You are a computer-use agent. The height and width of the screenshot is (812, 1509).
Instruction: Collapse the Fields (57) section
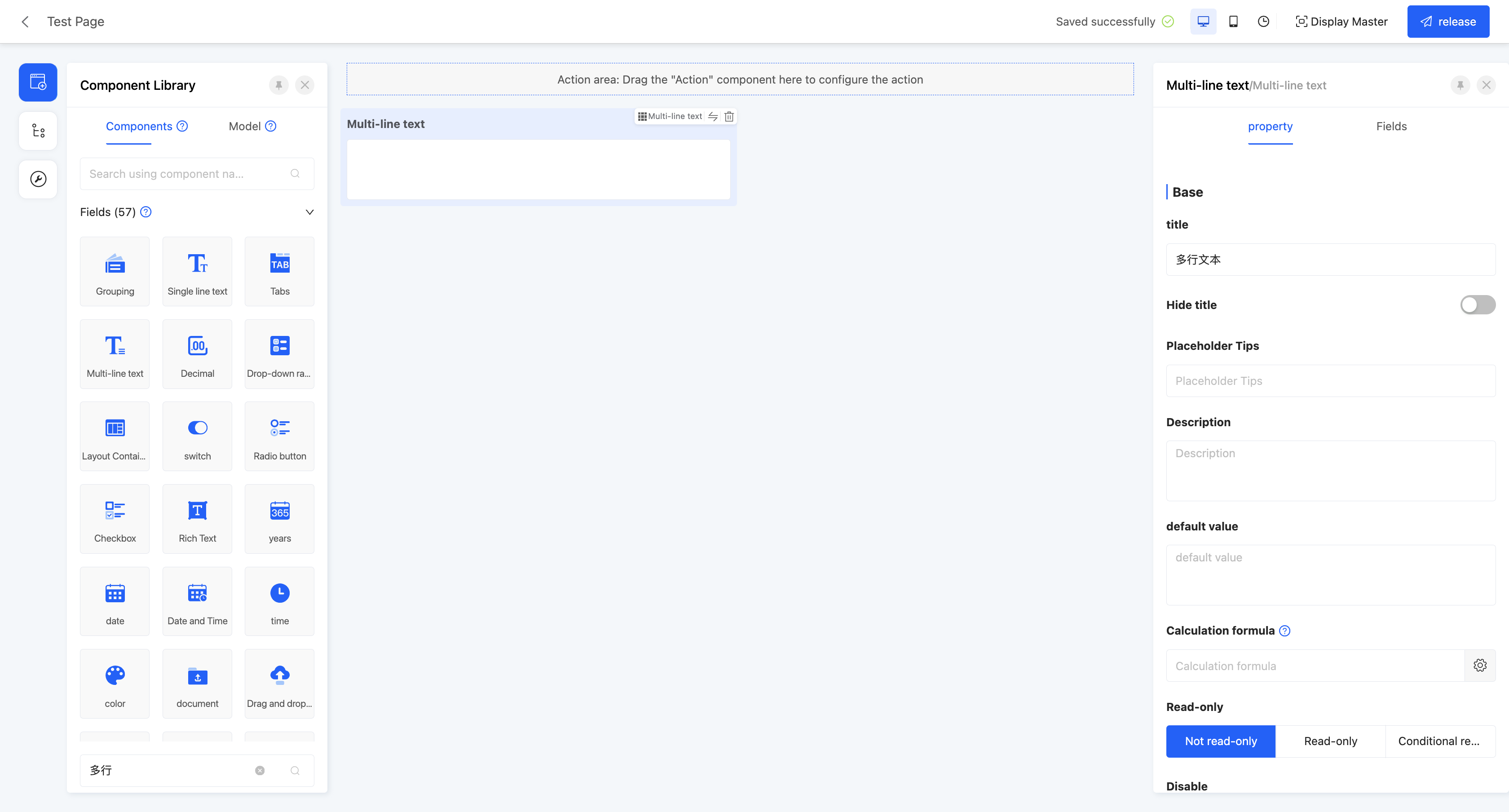[x=310, y=212]
